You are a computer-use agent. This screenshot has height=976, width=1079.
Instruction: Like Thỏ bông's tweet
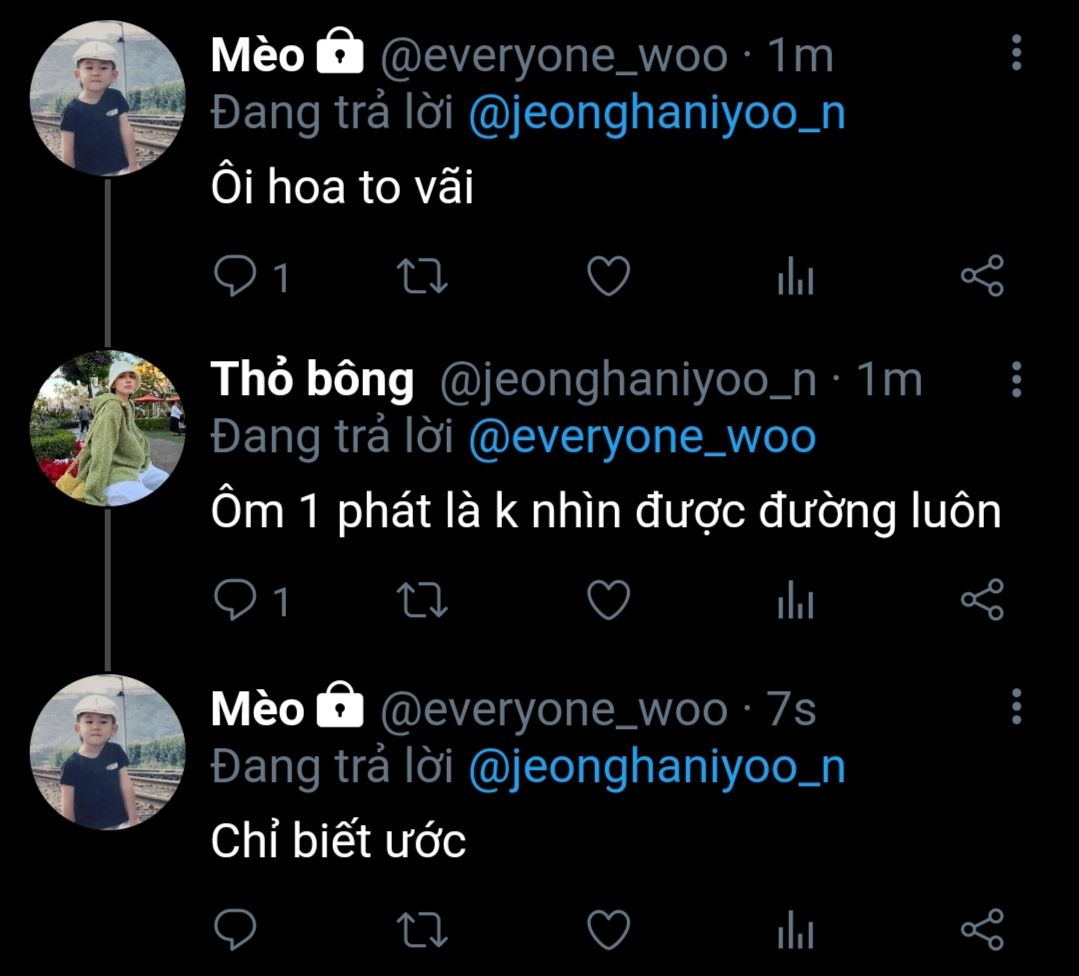[607, 600]
